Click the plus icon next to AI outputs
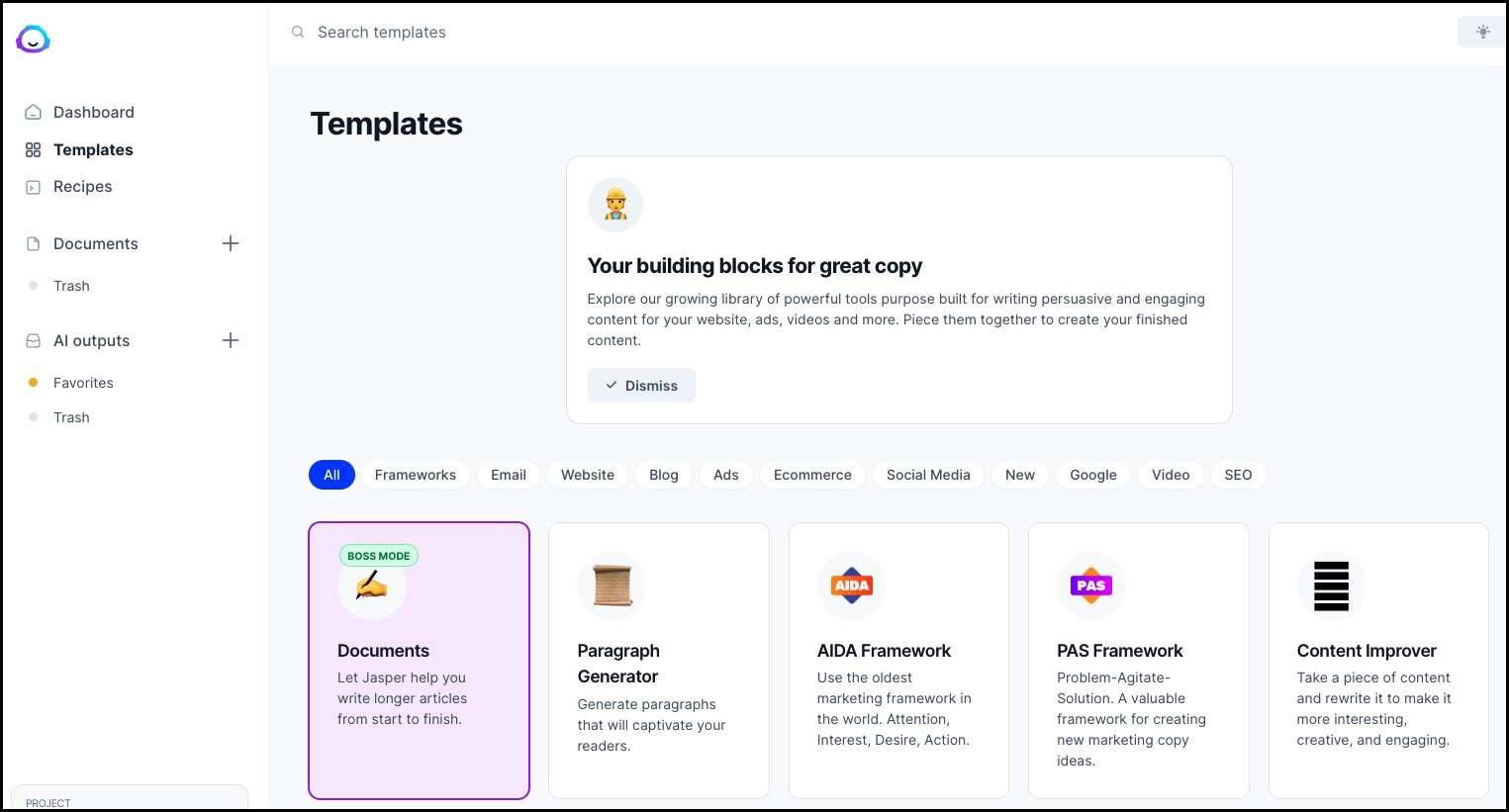Screen dimensions: 1509x812 [231, 340]
